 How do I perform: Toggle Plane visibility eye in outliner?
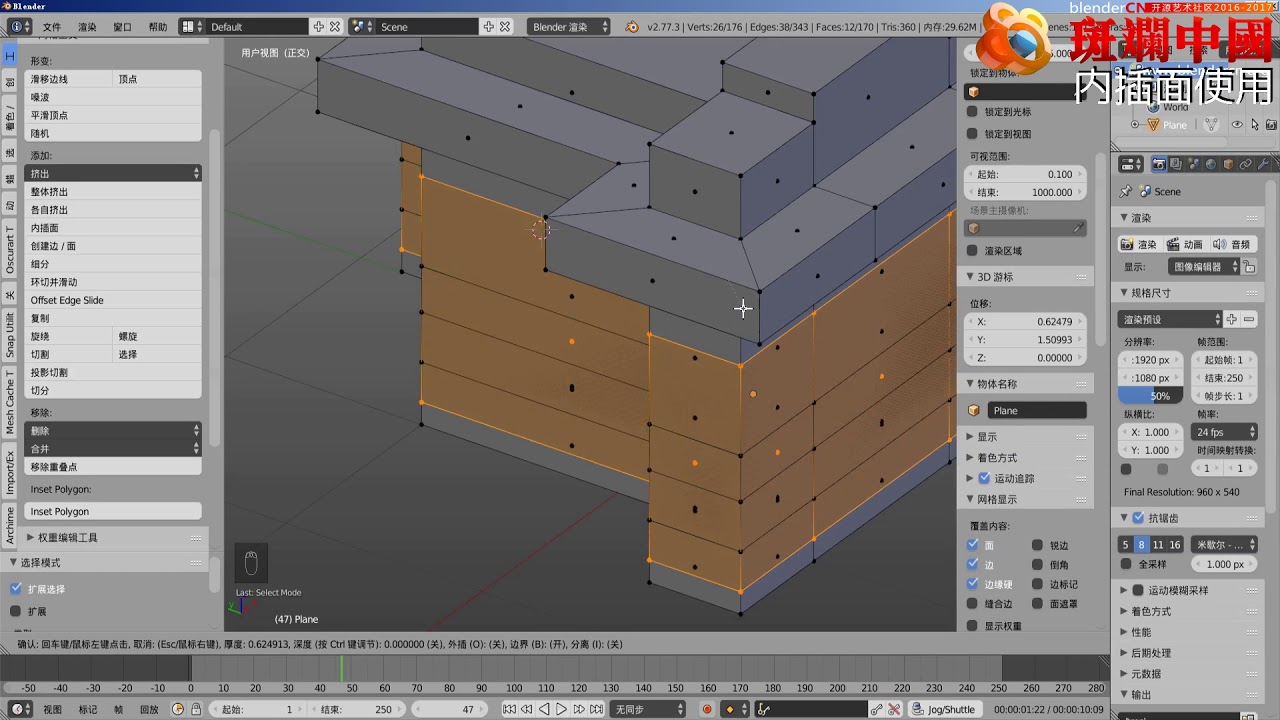[x=1238, y=125]
